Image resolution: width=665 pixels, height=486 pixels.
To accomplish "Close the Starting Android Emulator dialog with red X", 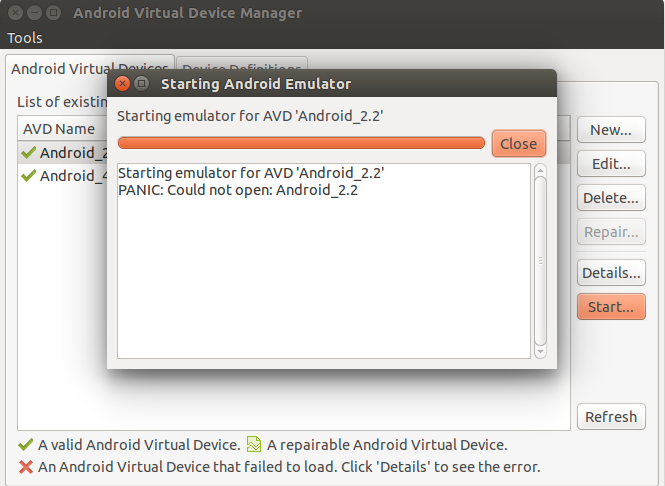I will (x=123, y=84).
